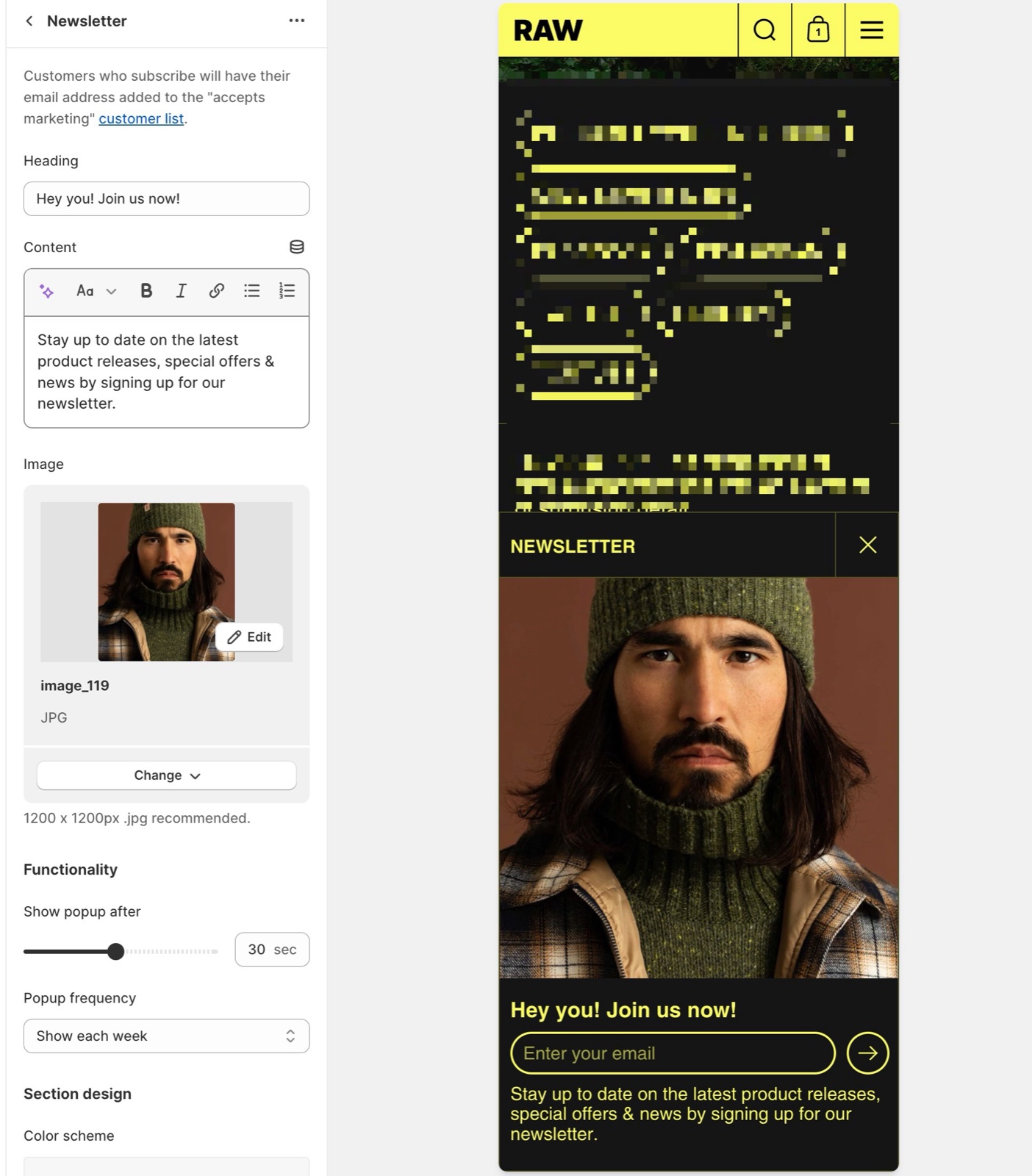Edit the newsletter image

click(x=249, y=637)
